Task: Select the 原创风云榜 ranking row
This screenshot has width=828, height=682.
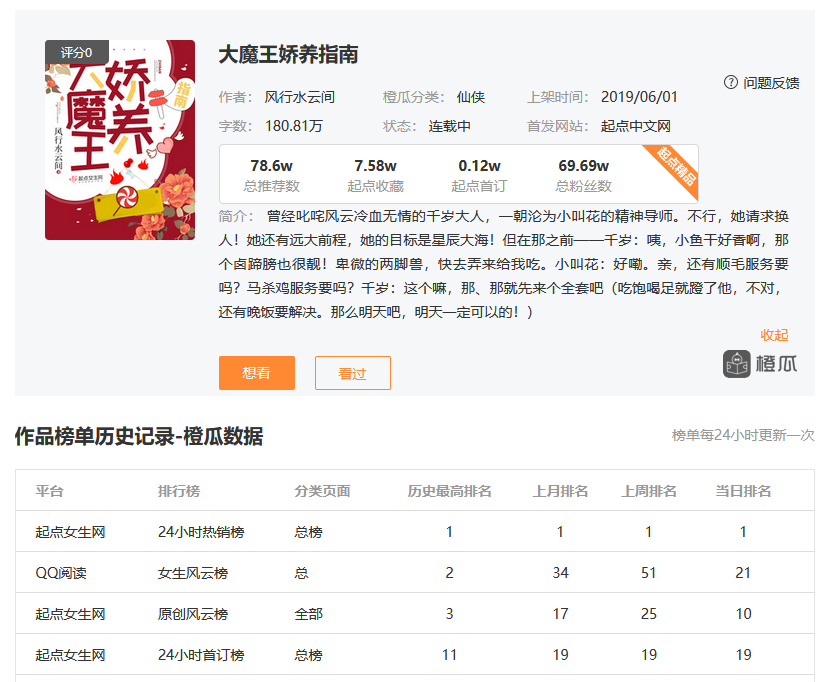Action: [193, 614]
